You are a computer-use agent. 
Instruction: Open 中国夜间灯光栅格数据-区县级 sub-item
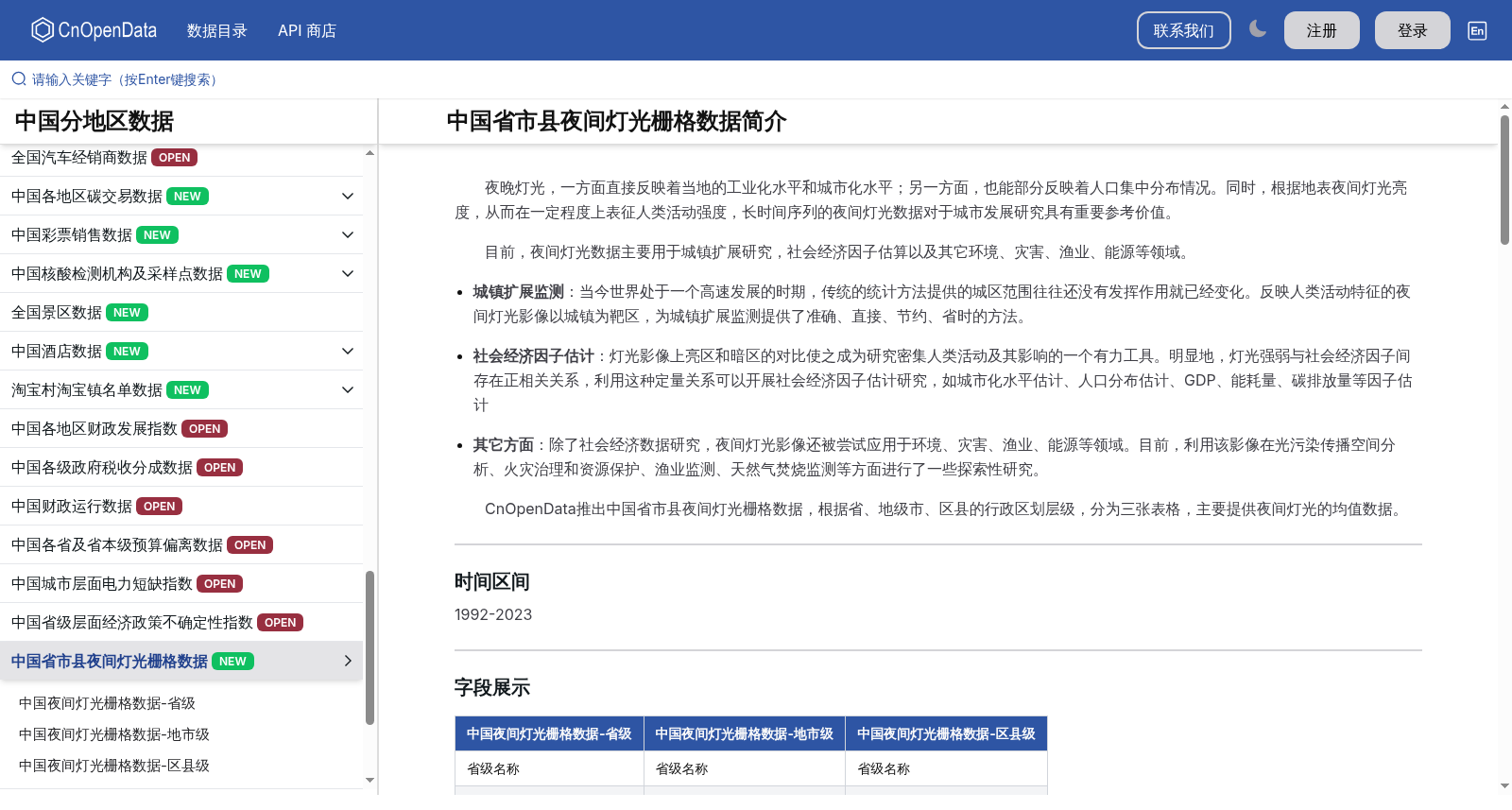(114, 766)
